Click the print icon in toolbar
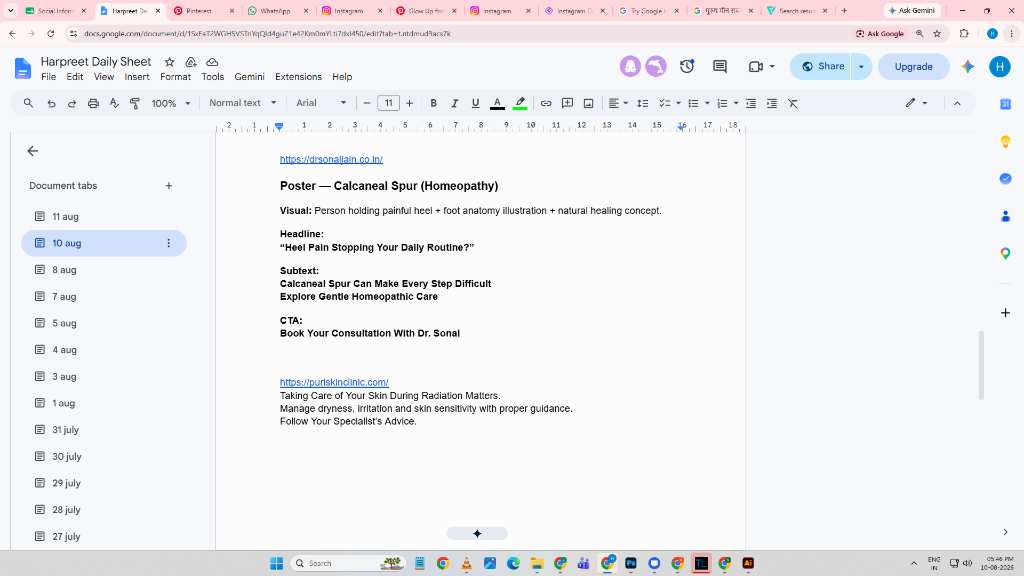 (x=93, y=103)
